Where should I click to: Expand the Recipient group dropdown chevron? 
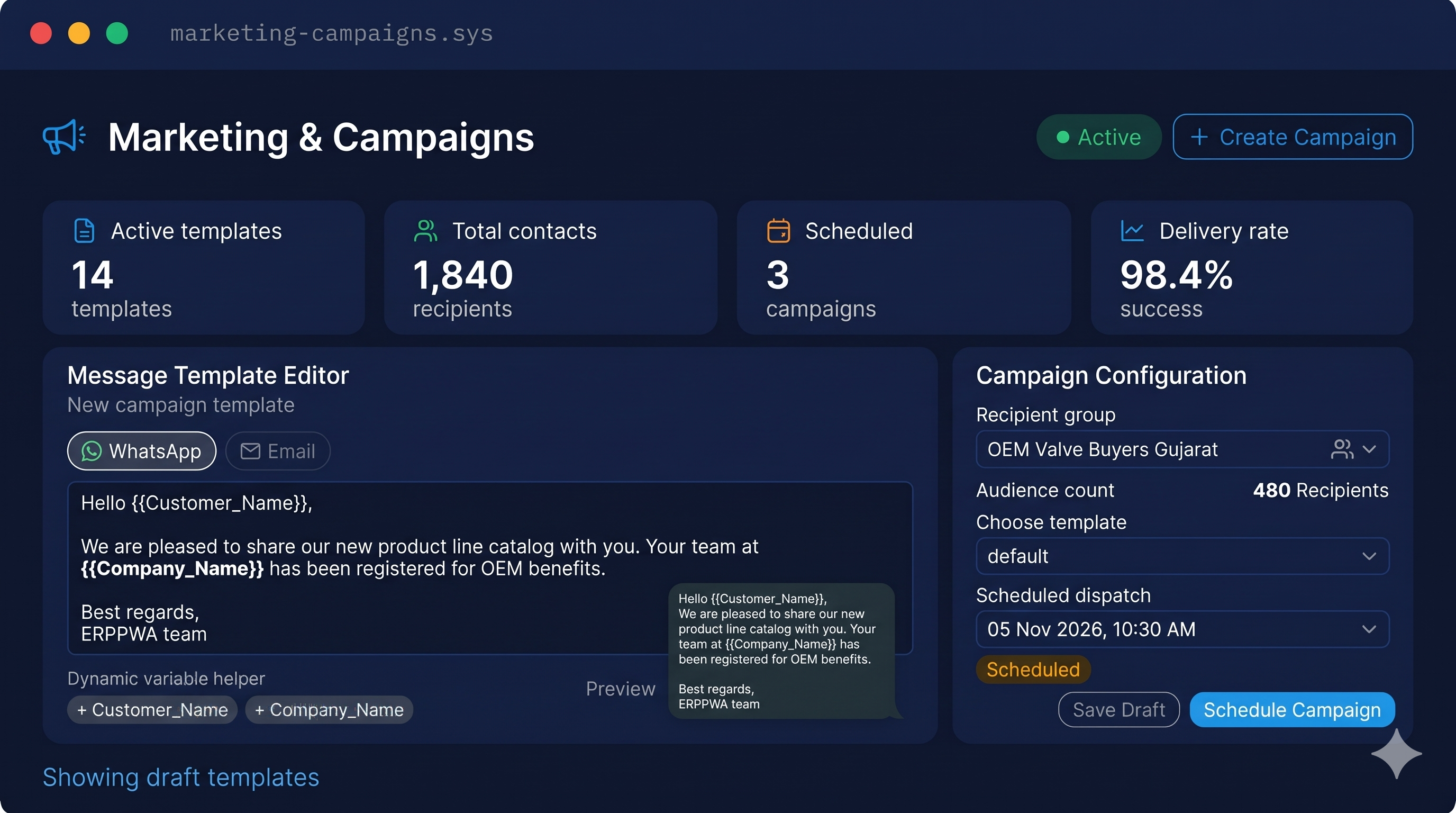tap(1369, 449)
